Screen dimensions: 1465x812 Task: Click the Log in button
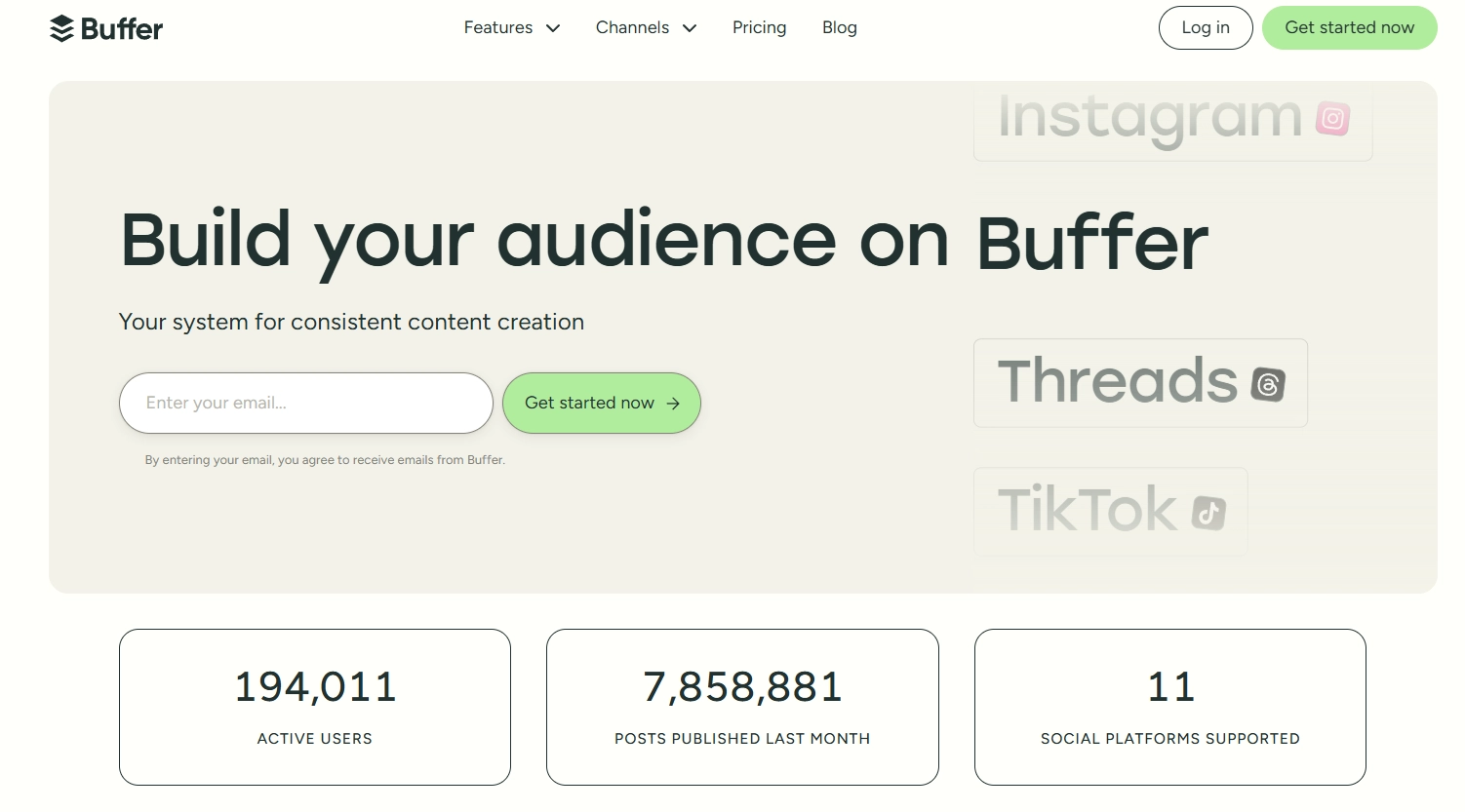(1206, 27)
